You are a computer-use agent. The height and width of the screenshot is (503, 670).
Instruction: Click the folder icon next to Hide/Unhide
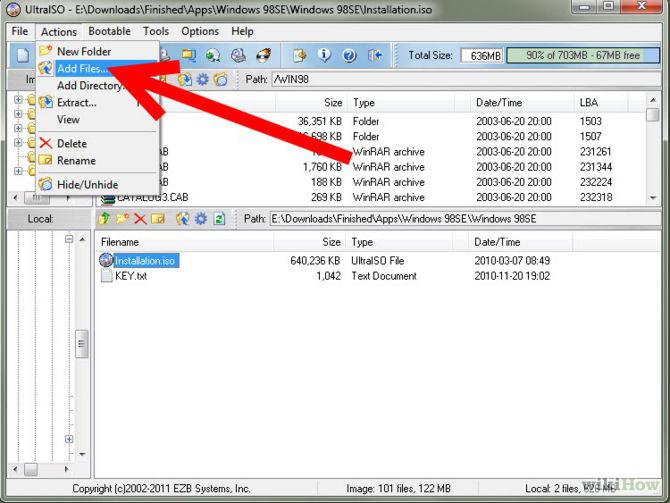coord(45,184)
